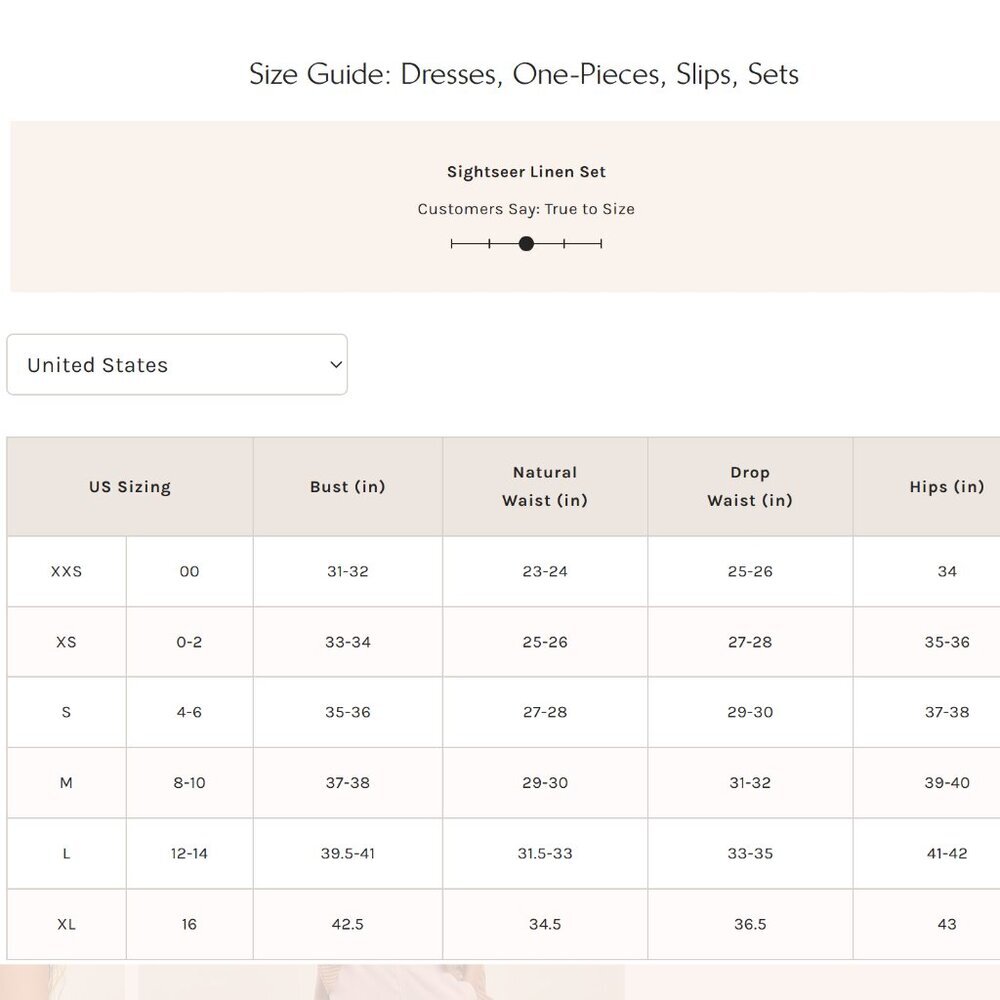Viewport: 1000px width, 1000px height.
Task: Click drop waist value '33-35'
Action: (750, 853)
